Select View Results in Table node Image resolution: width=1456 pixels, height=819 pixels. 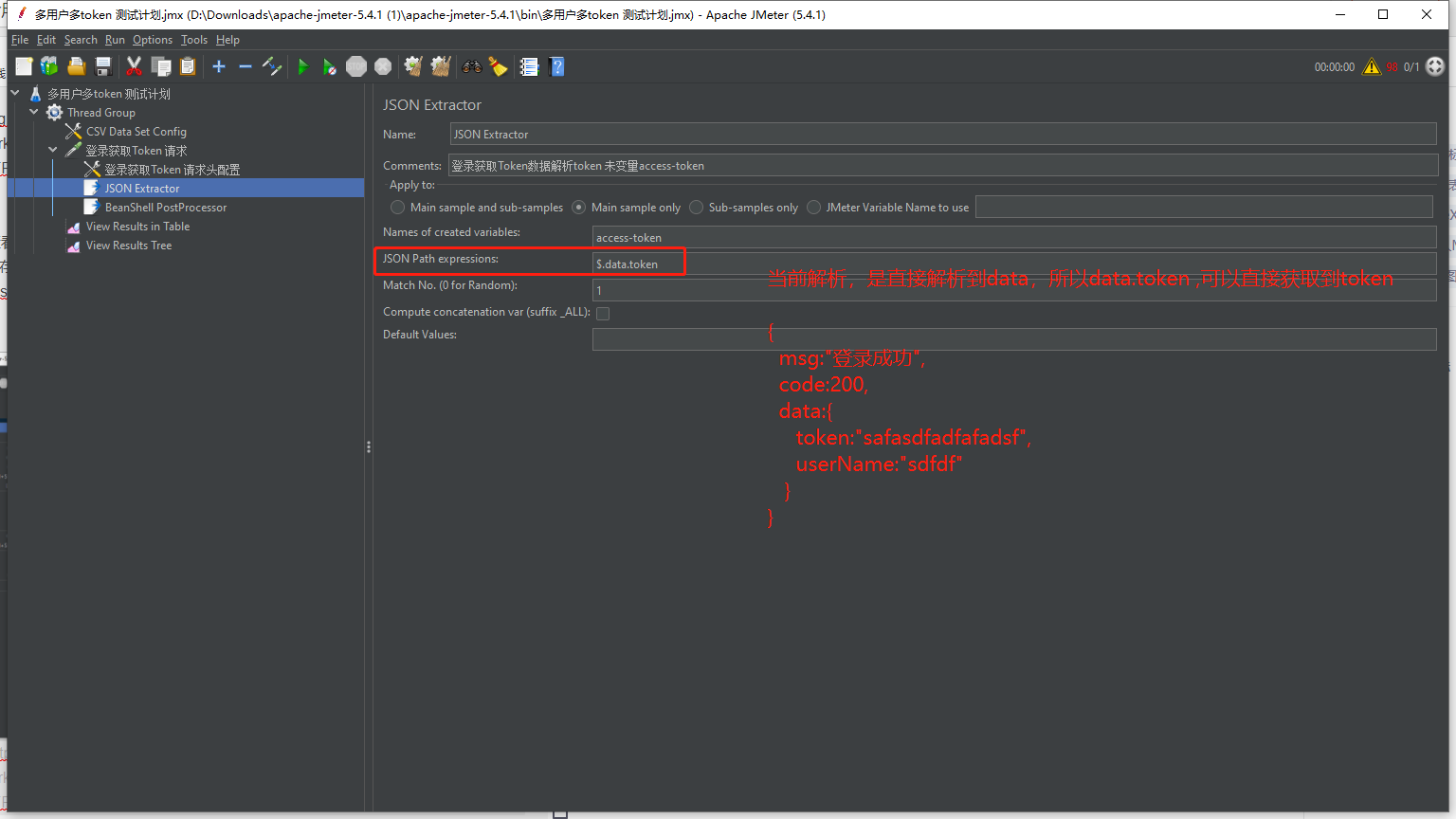(137, 227)
